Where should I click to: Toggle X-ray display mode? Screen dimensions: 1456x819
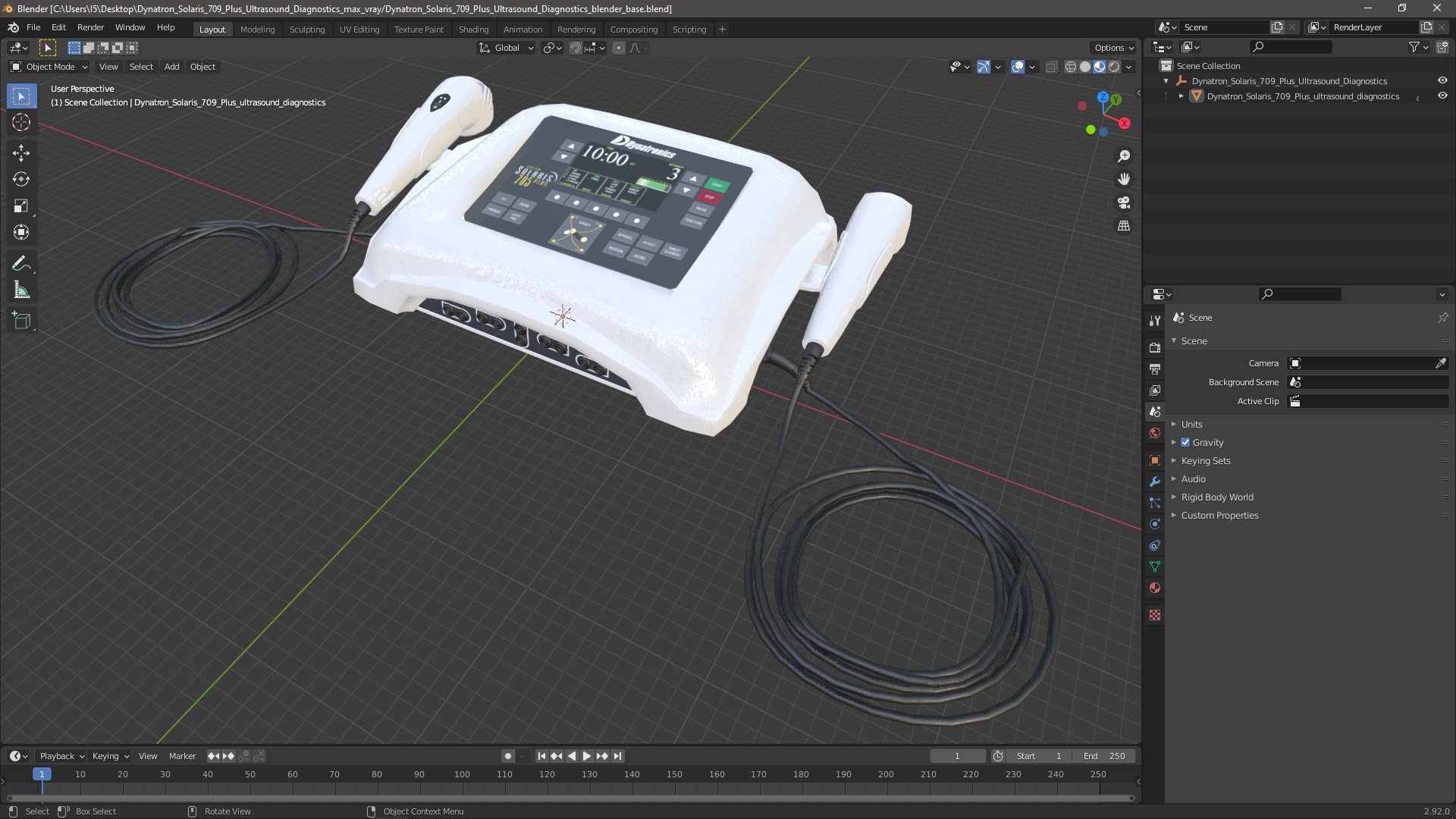1051,67
